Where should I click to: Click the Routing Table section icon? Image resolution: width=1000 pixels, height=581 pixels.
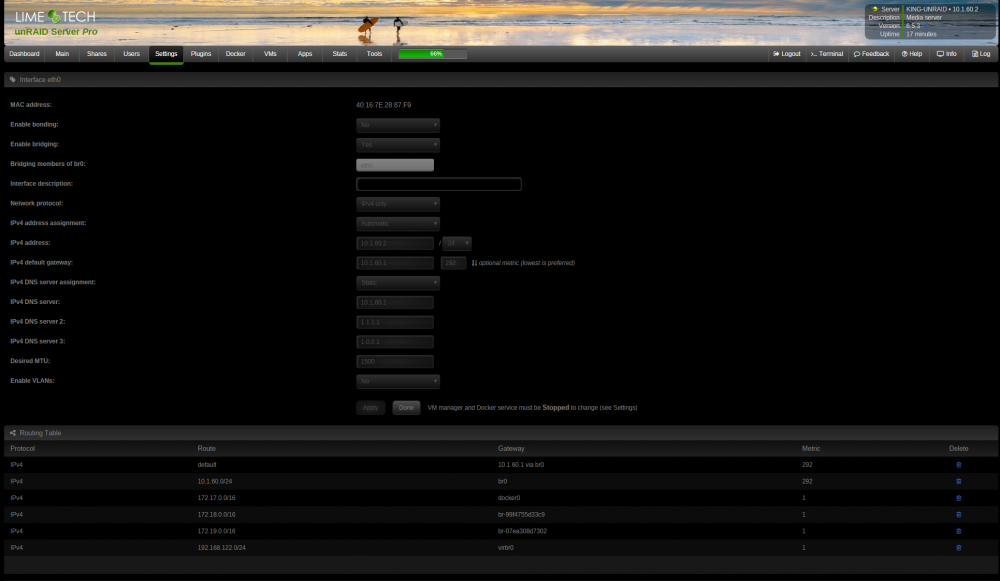click(x=13, y=433)
